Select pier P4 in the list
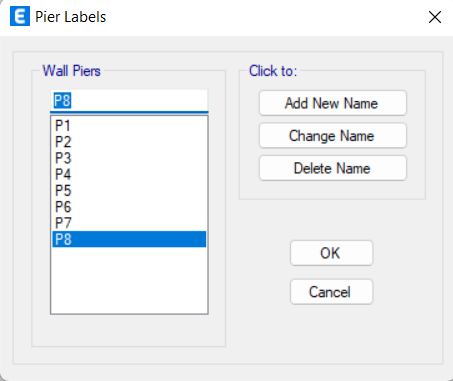 [129, 174]
